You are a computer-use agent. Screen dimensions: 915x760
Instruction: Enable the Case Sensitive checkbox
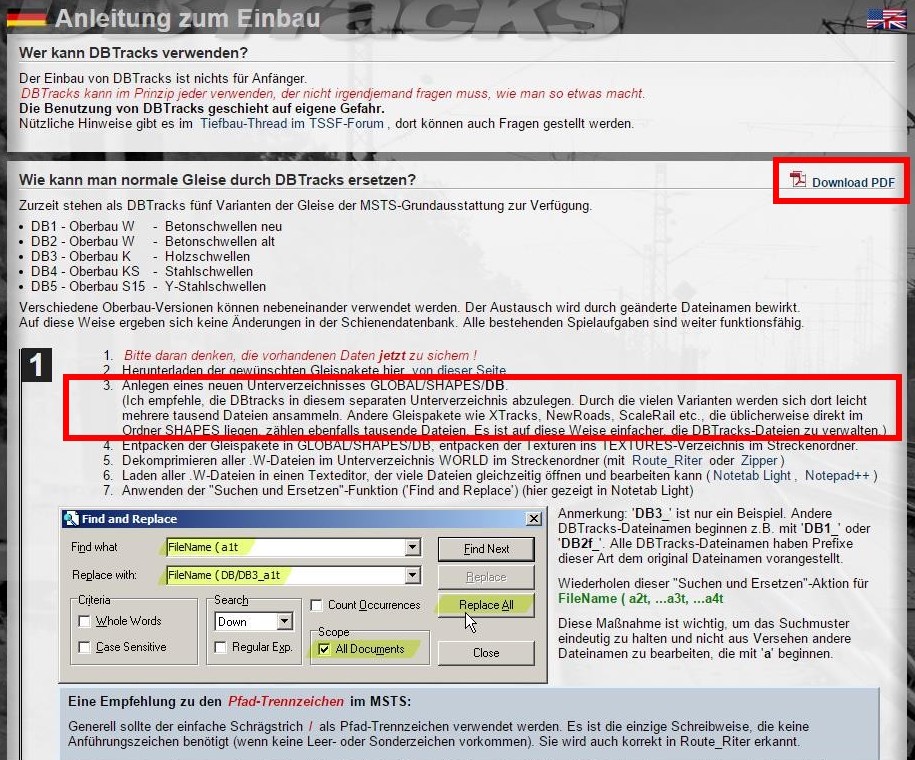click(86, 647)
